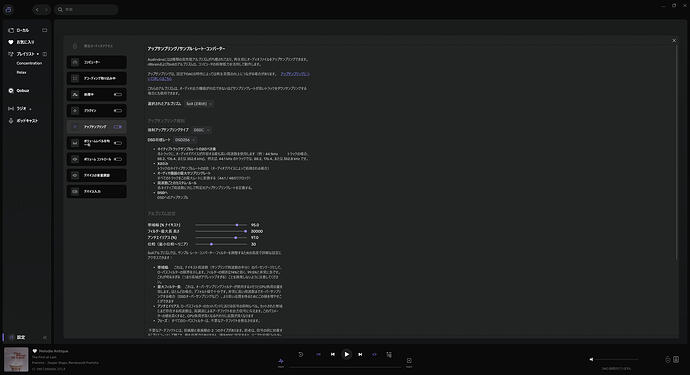Select the bottom device input settings tab

[x=96, y=191]
